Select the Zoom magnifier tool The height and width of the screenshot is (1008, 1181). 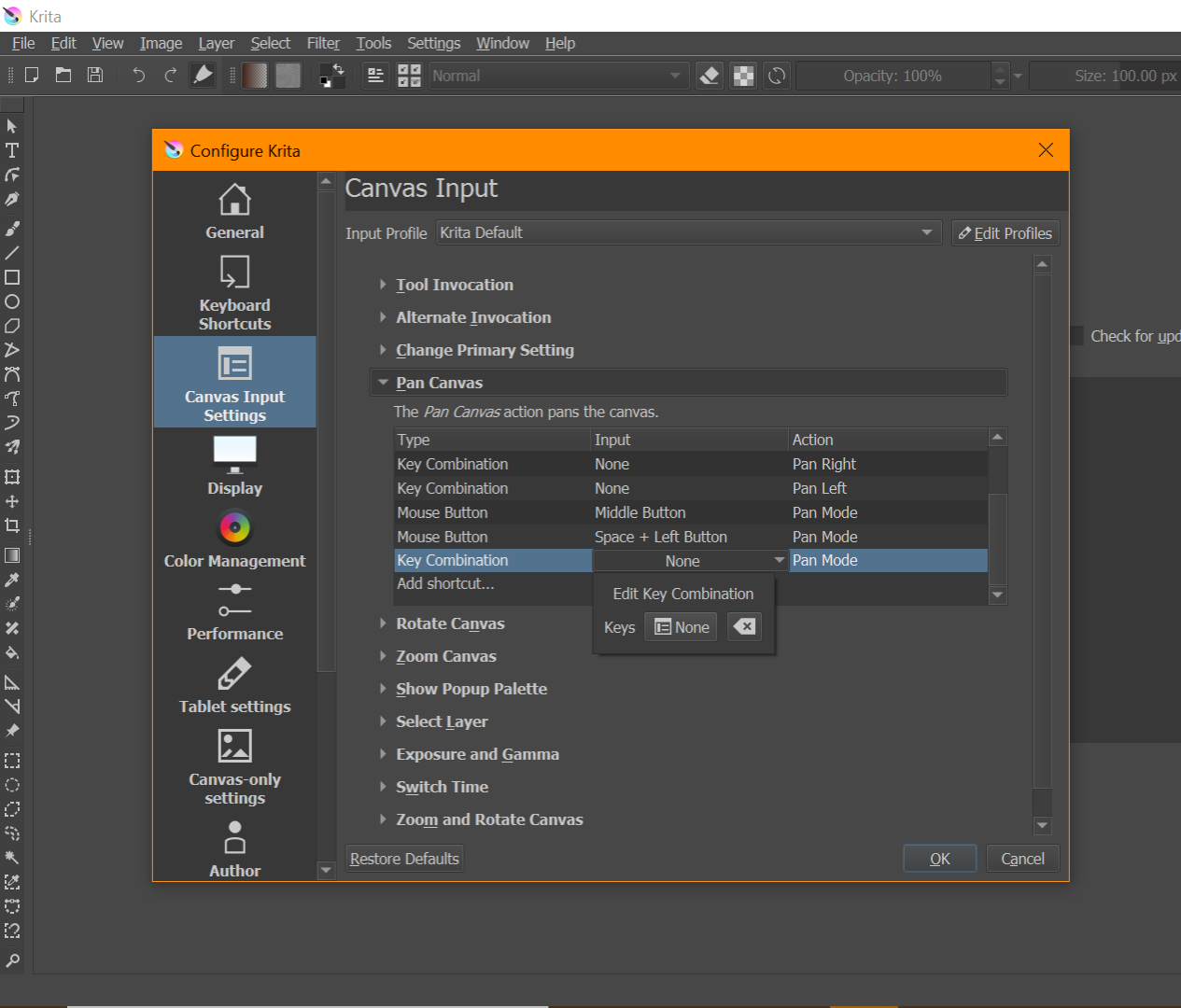[12, 960]
